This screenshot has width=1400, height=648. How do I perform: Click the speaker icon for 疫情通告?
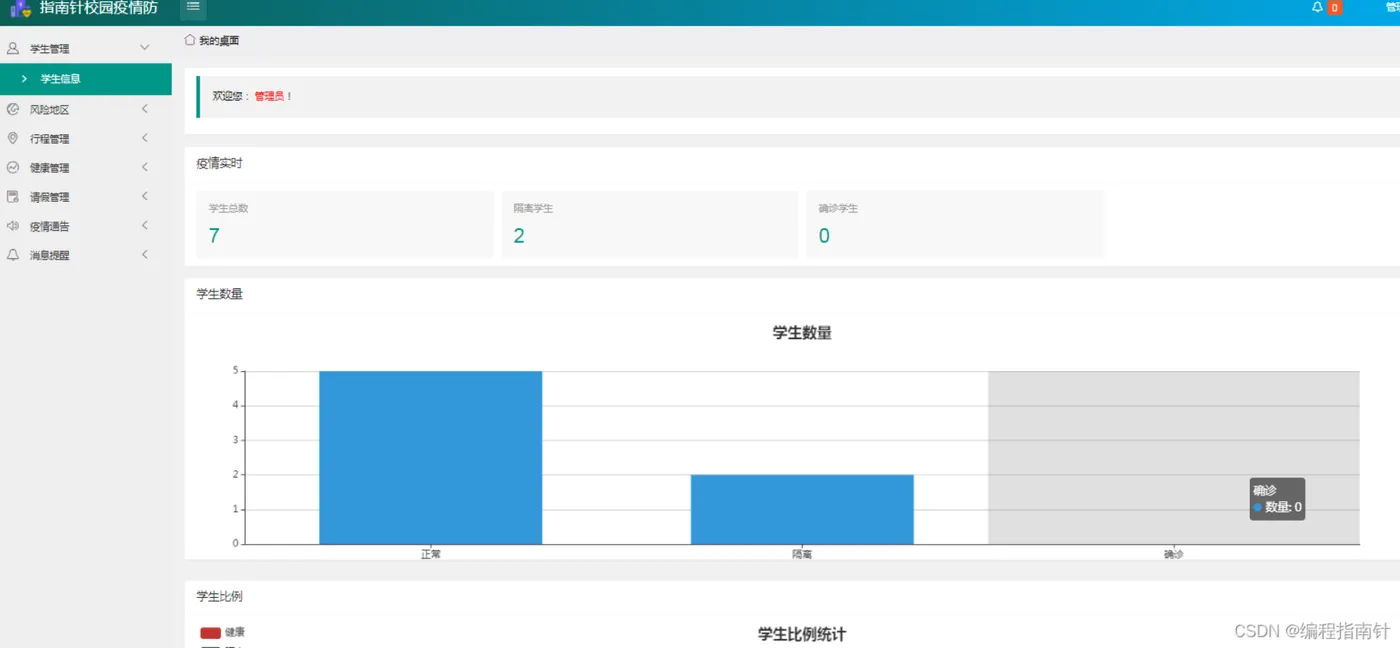13,226
